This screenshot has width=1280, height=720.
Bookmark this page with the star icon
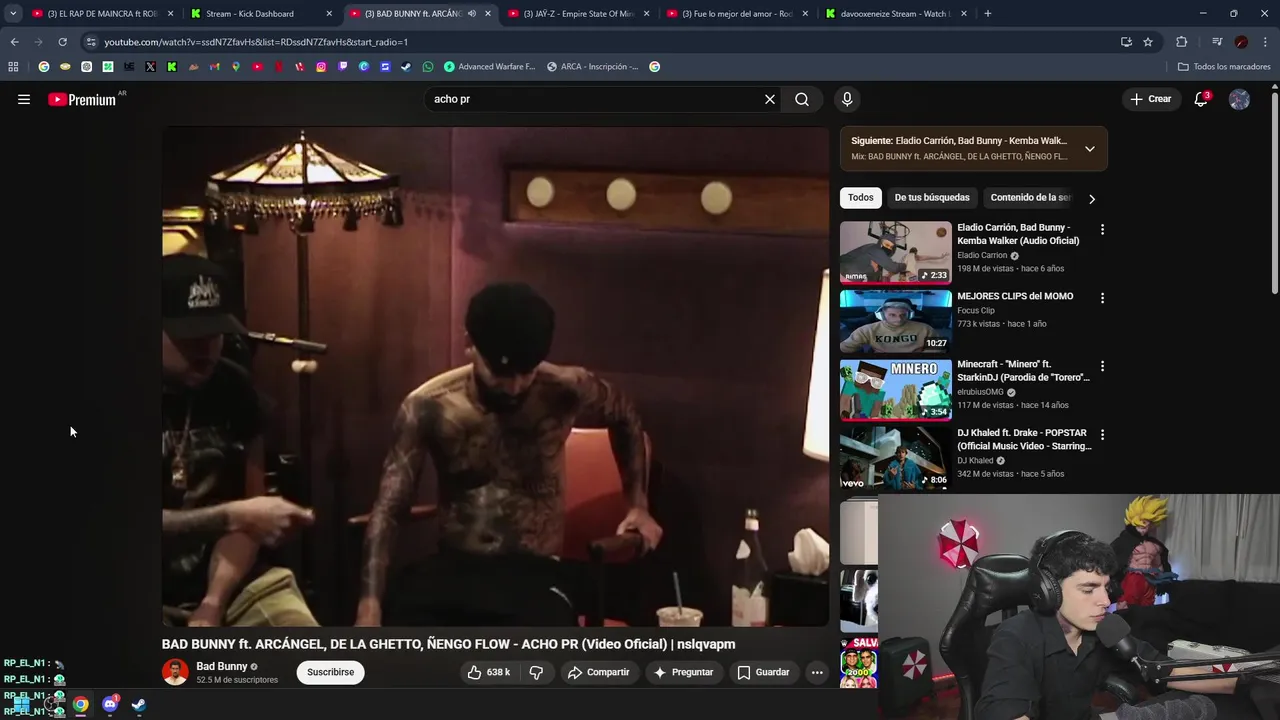pyautogui.click(x=1148, y=42)
